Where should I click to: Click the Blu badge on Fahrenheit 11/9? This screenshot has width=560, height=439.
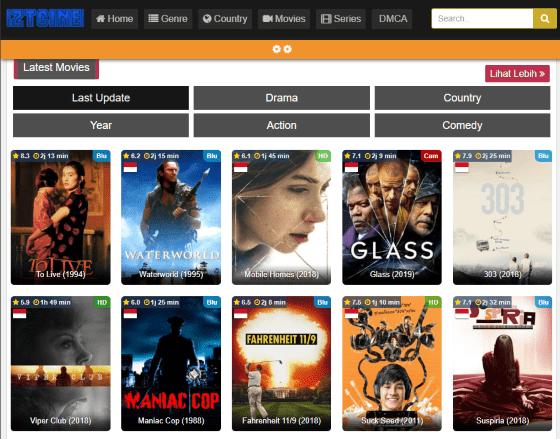pyautogui.click(x=322, y=302)
